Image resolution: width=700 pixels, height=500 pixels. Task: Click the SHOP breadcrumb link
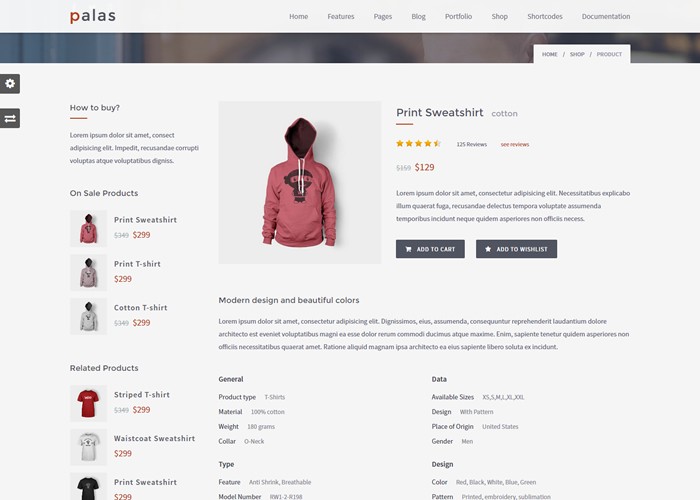[x=577, y=54]
